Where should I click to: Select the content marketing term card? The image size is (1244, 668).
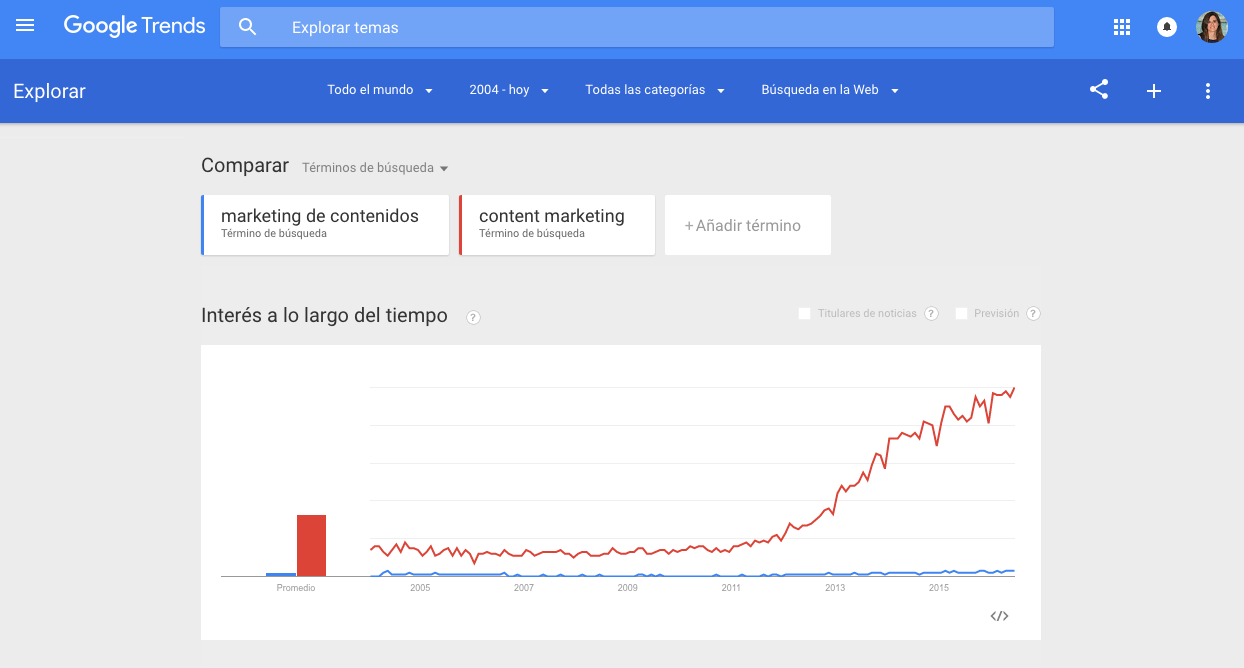click(x=557, y=225)
